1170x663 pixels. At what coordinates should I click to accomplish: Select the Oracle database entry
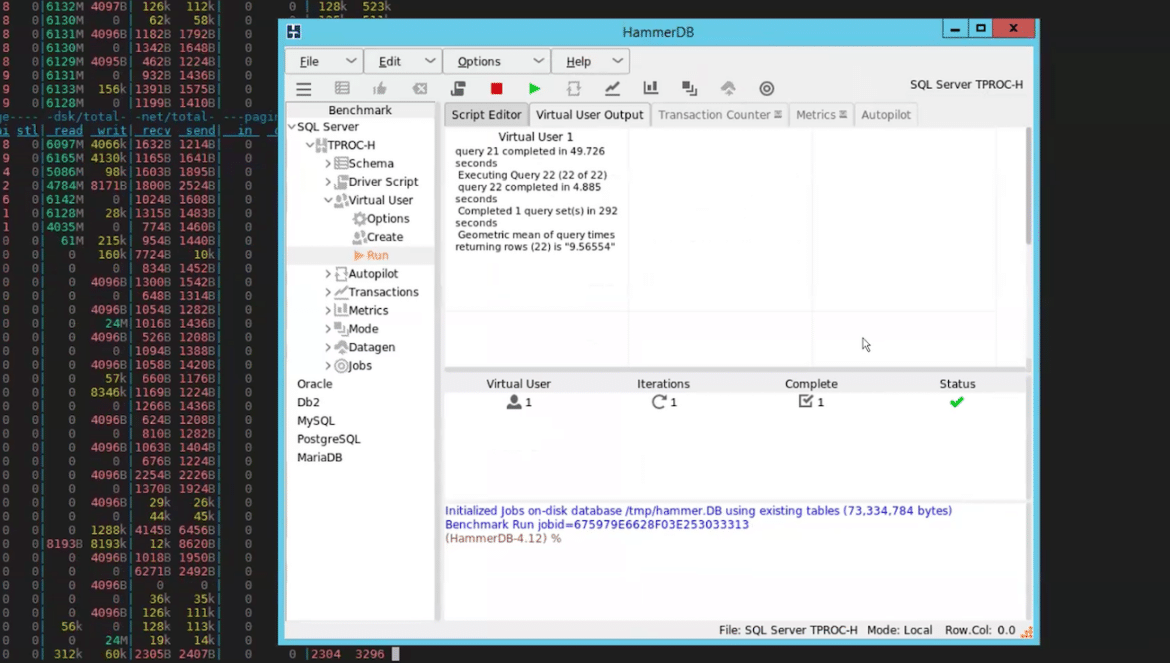(x=314, y=384)
